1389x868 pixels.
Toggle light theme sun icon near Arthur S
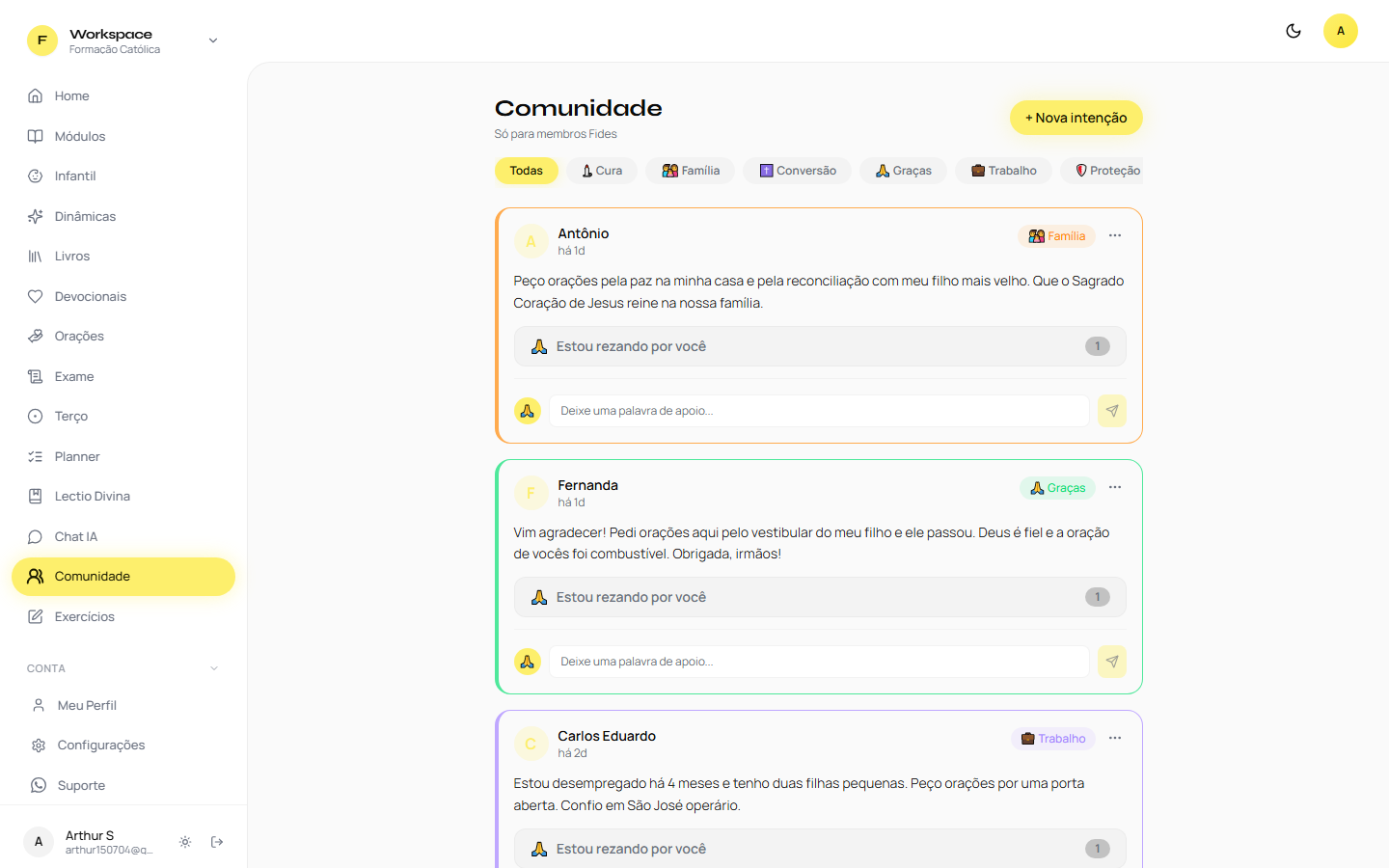click(x=185, y=842)
